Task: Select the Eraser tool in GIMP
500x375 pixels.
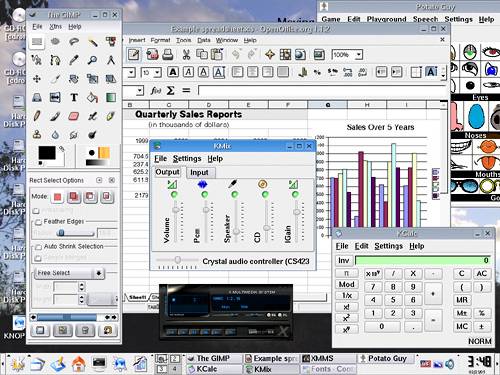Action: (x=74, y=116)
